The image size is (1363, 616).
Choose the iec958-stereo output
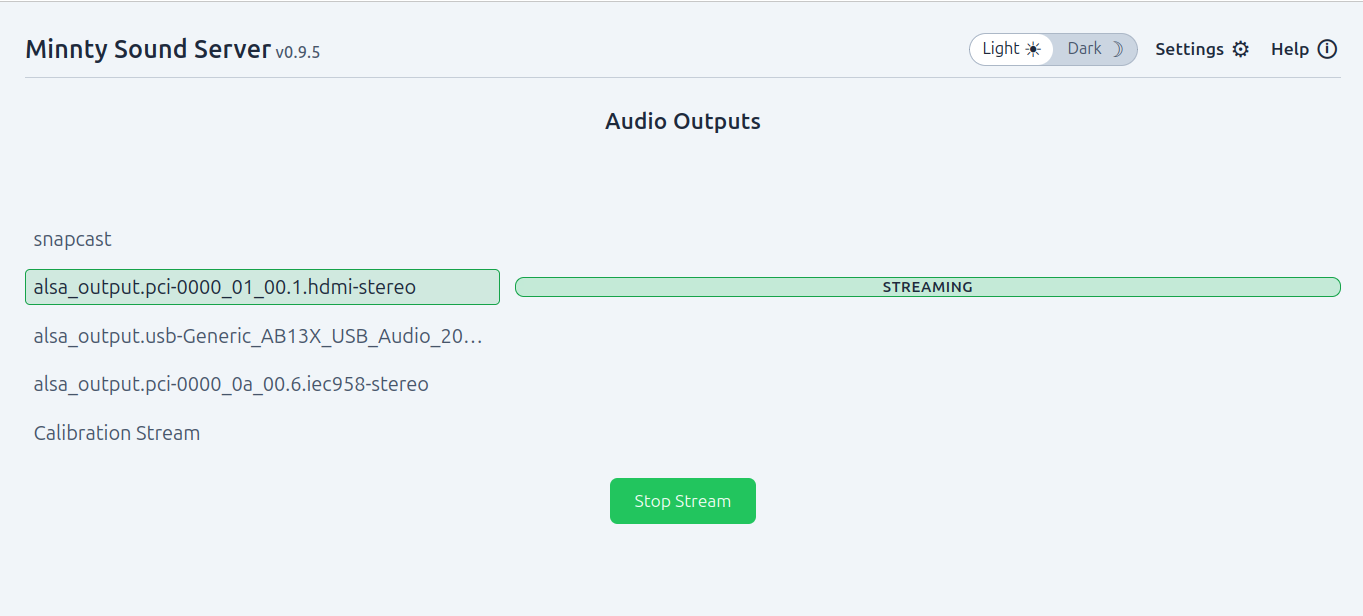[262, 384]
